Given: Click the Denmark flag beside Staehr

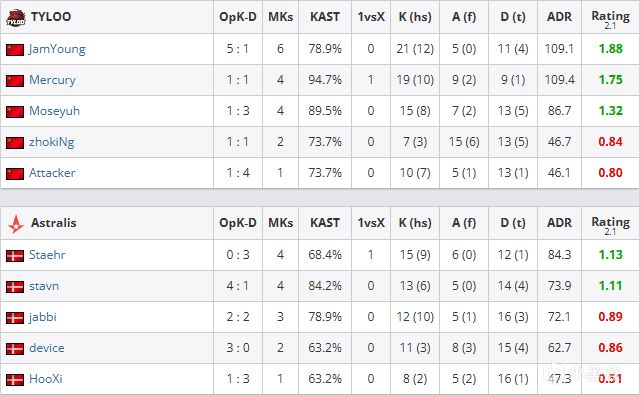Looking at the screenshot, I should (15, 256).
